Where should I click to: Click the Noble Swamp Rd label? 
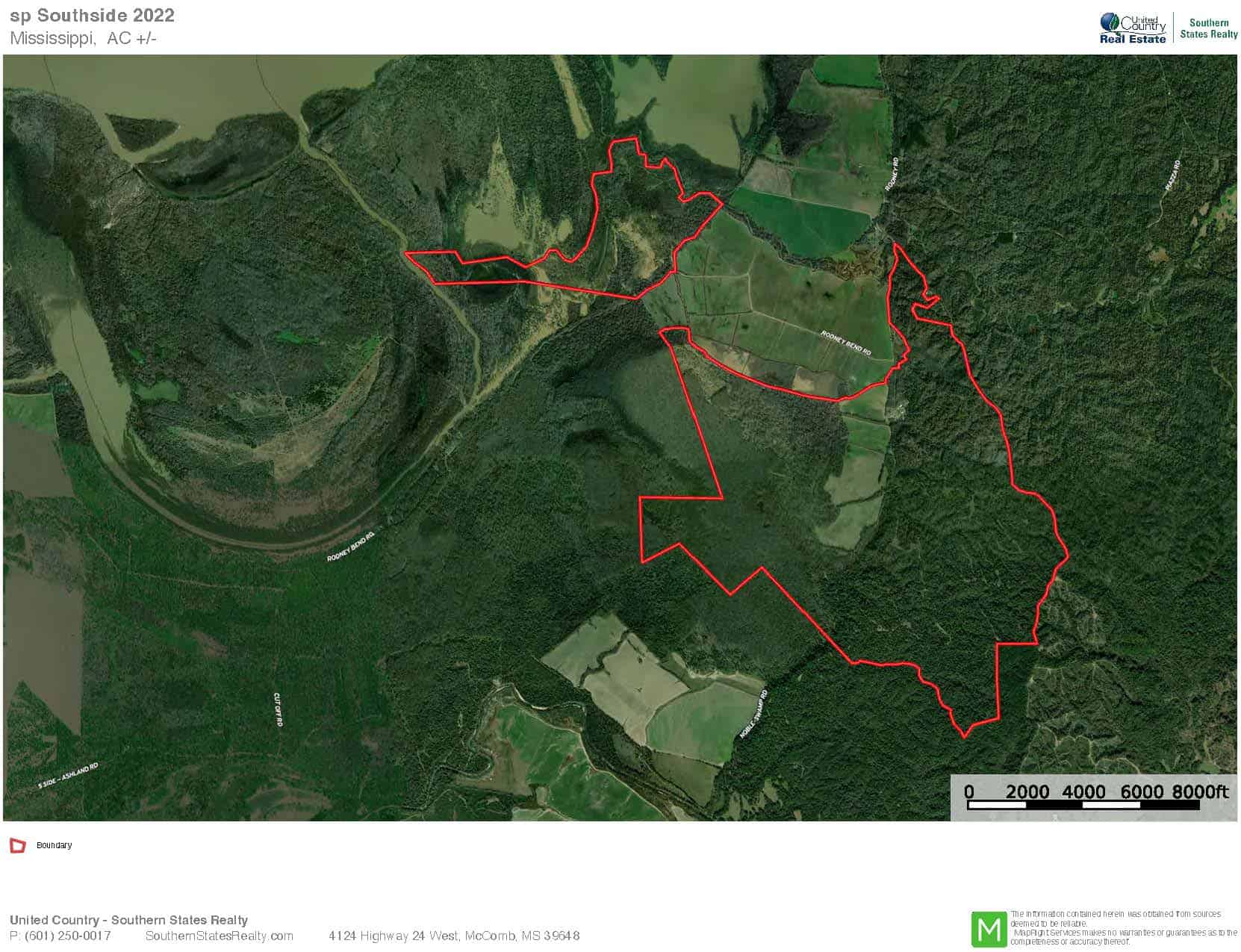click(x=753, y=715)
